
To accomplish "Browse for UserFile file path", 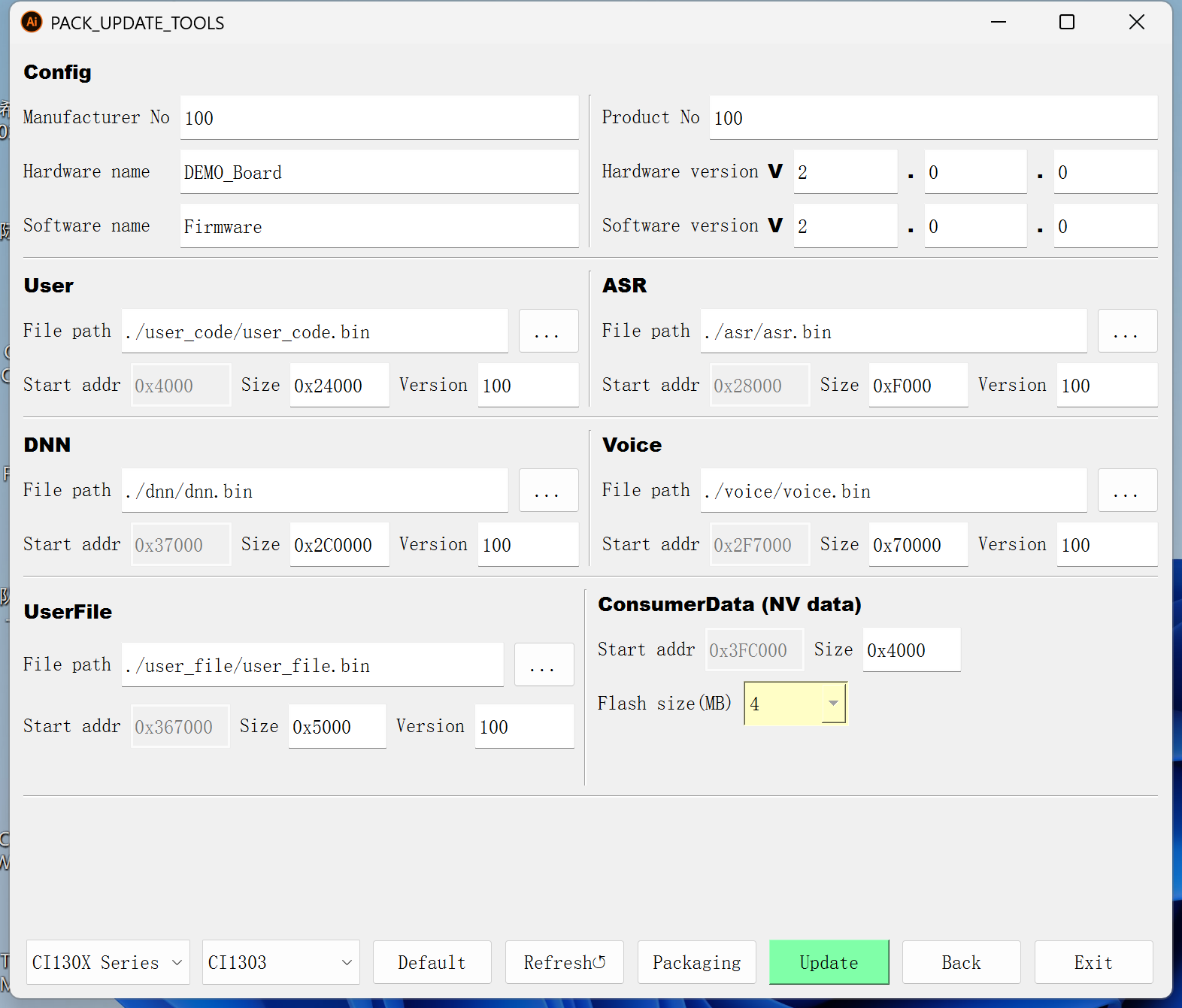I will click(x=544, y=665).
